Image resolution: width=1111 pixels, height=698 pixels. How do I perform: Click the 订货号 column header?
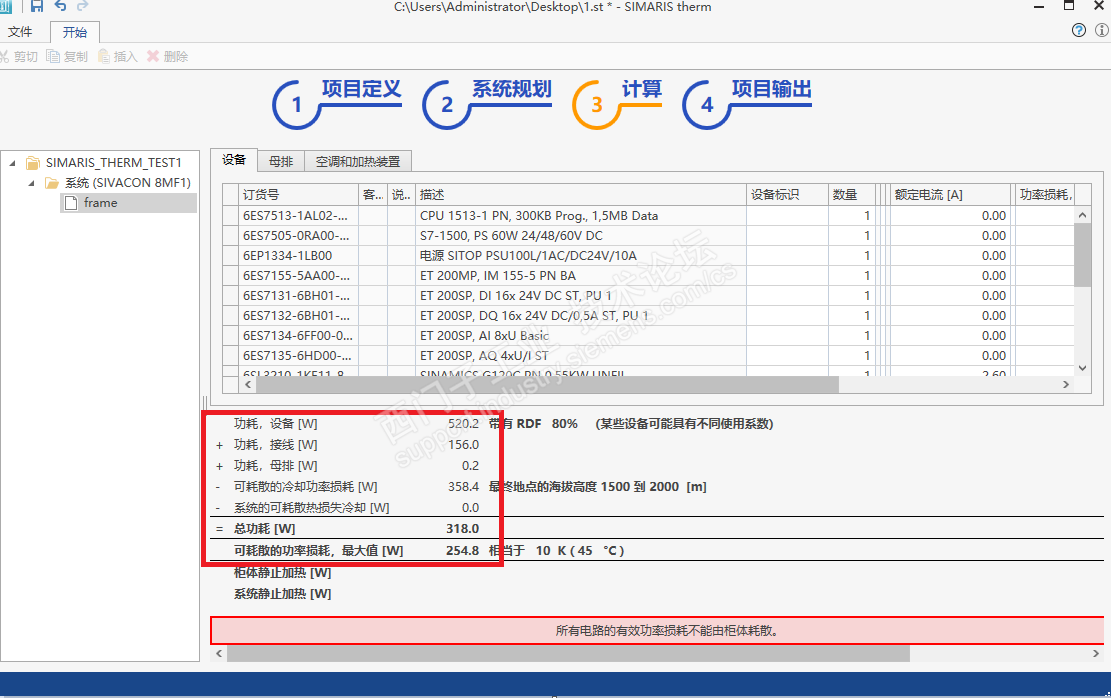coord(299,194)
